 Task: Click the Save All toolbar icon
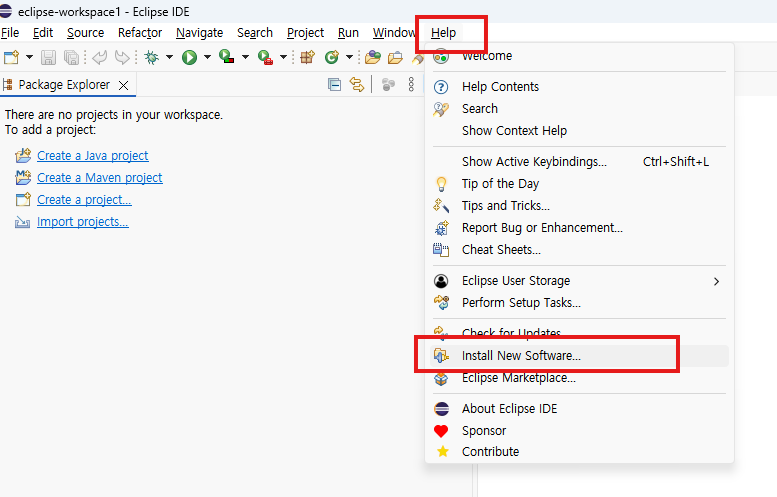pyautogui.click(x=71, y=57)
